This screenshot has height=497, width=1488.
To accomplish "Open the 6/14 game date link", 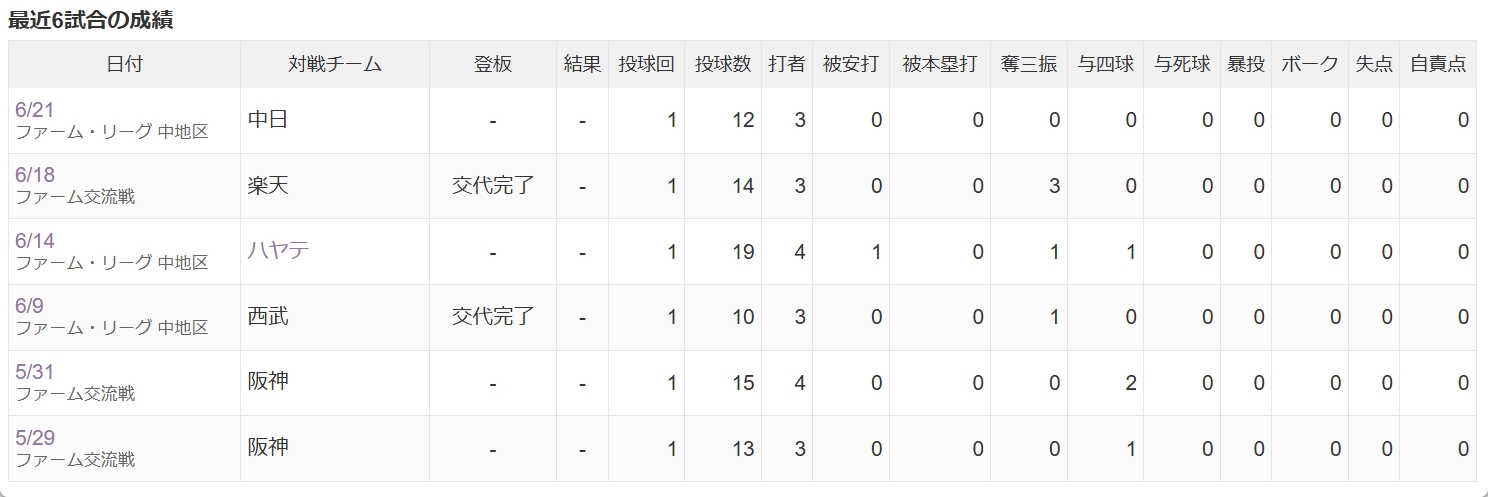I will pos(35,241).
